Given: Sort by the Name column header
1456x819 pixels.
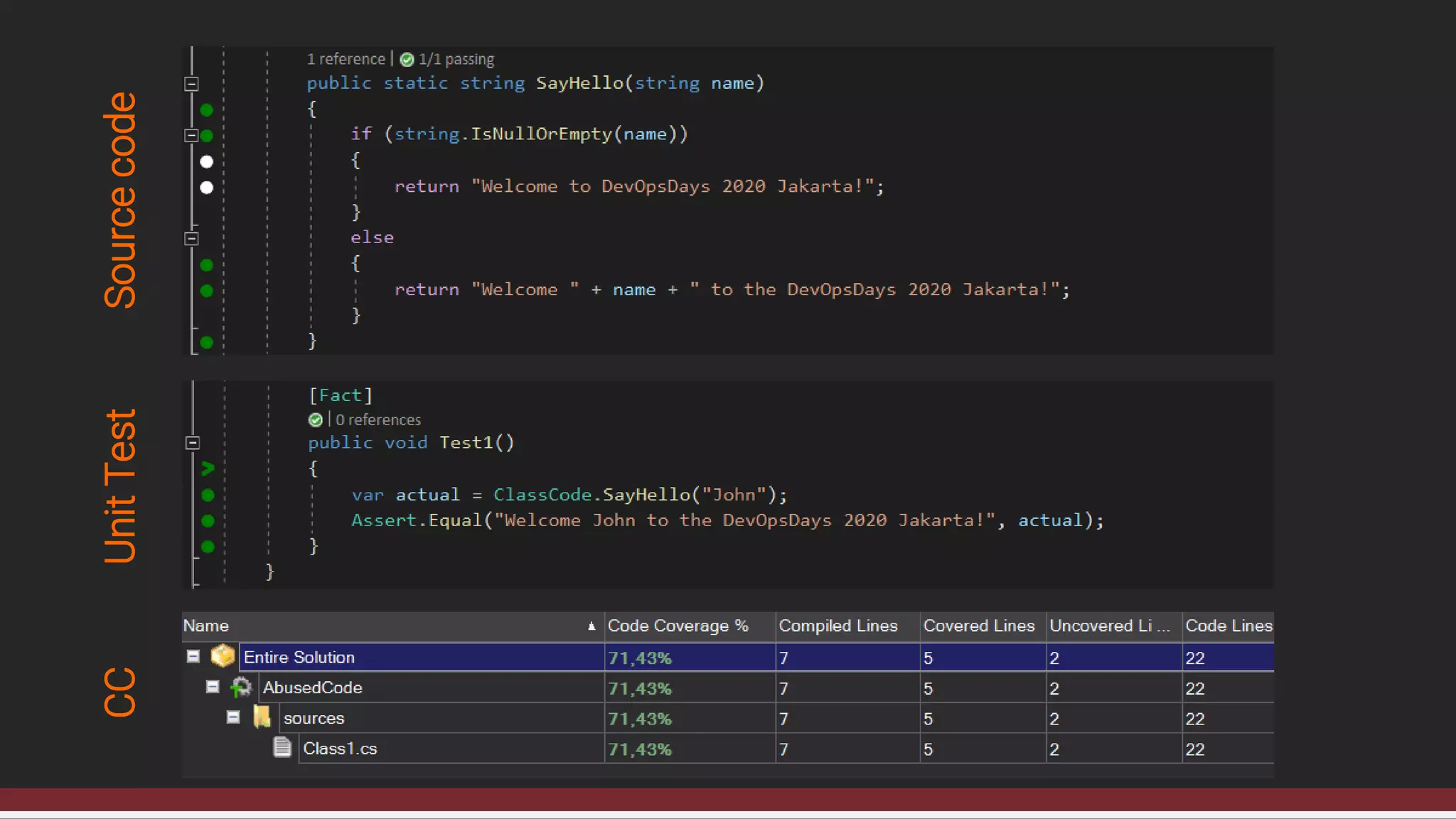Looking at the screenshot, I should click(x=392, y=626).
